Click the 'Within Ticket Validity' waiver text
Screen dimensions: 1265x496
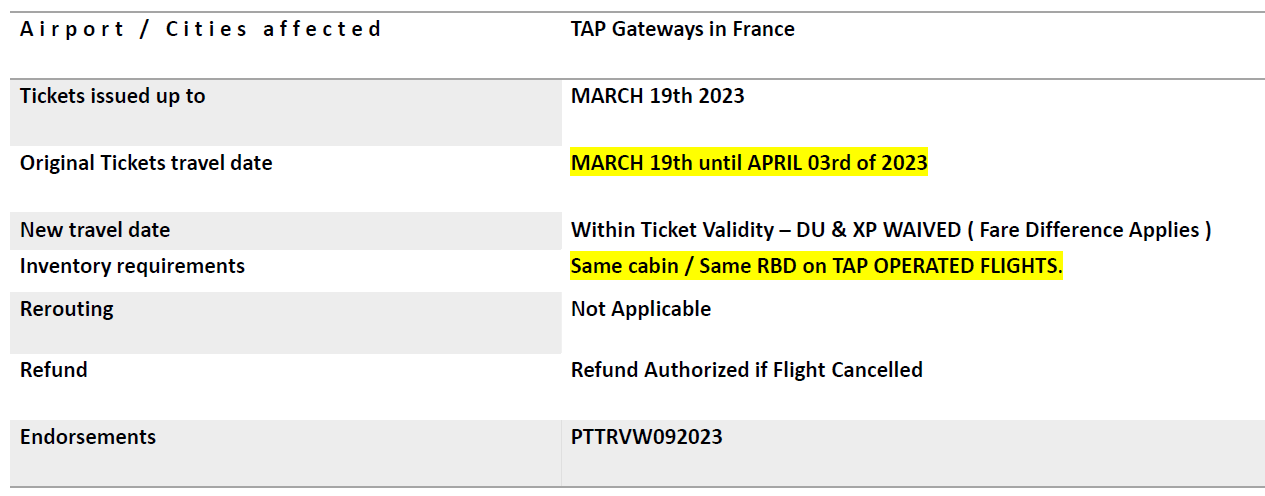pyautogui.click(x=671, y=230)
